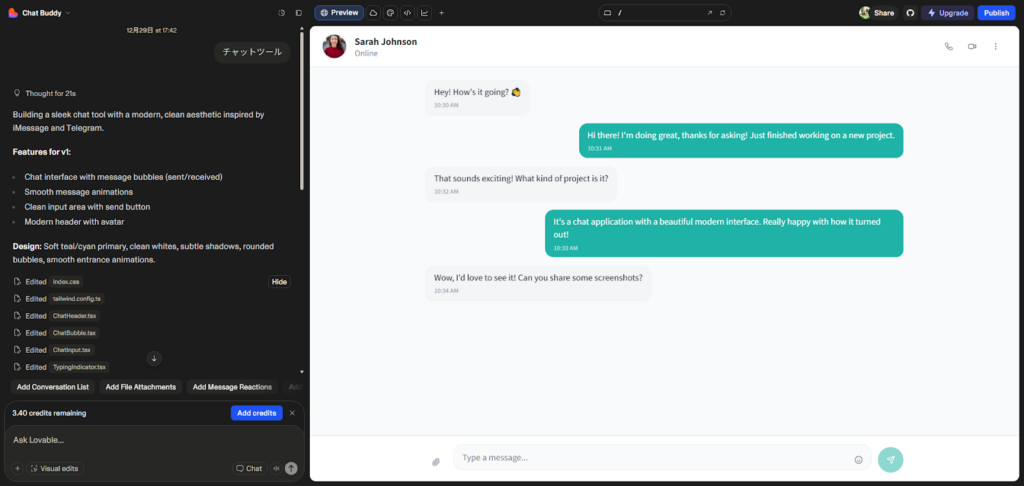Switch to the Preview tab
The image size is (1024, 486).
pos(339,13)
